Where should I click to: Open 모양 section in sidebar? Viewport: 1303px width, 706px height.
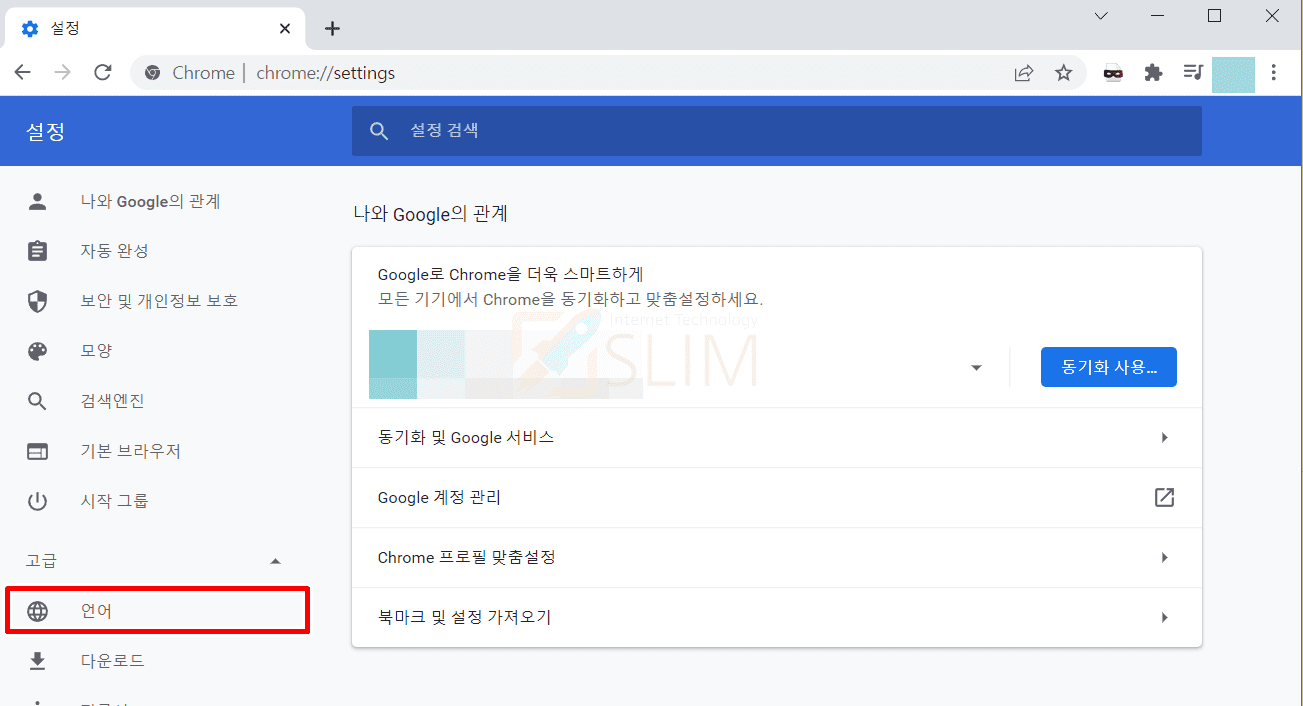(96, 351)
